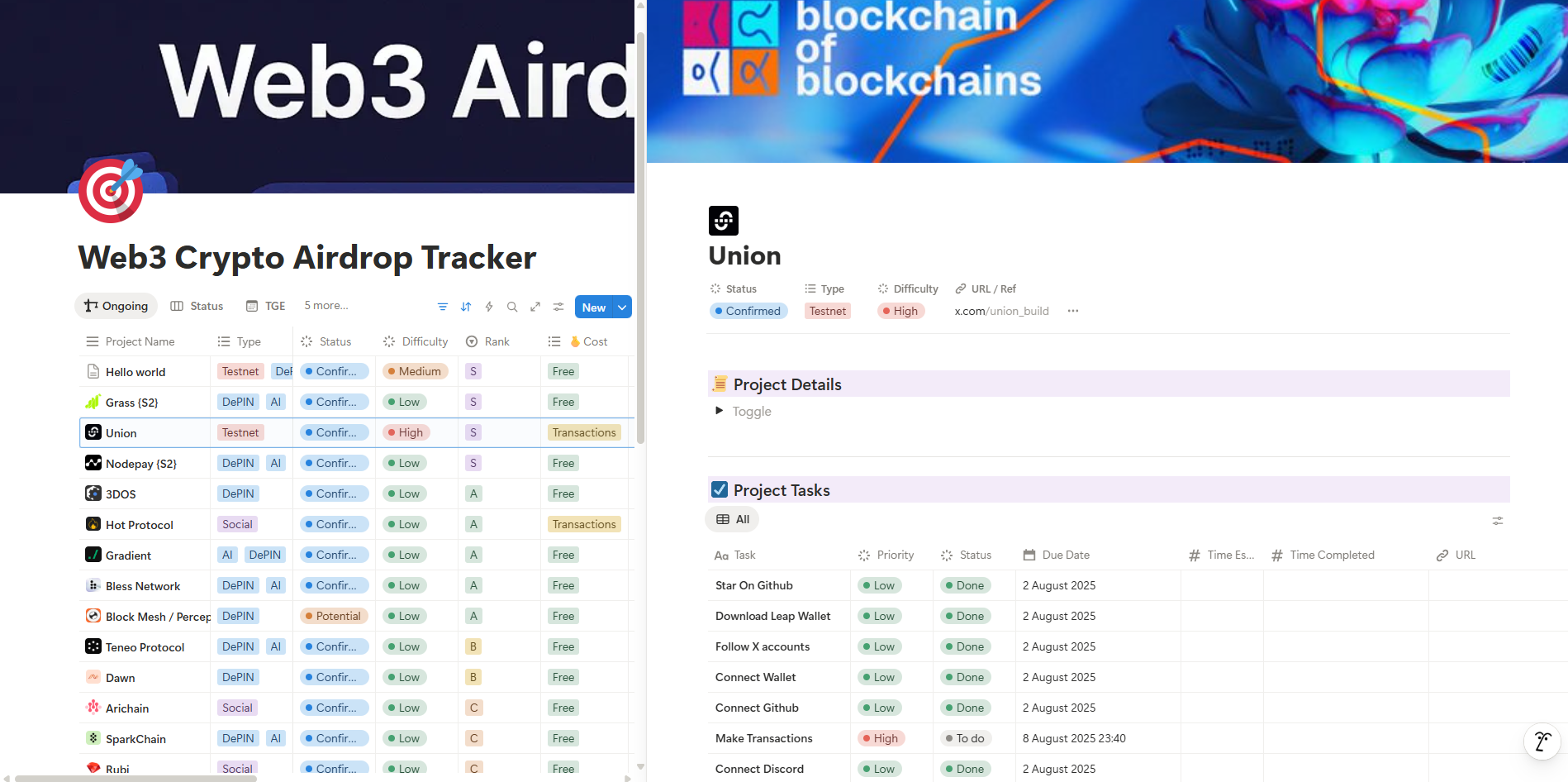Screen dimensions: 1568x782
Task: Click Union's Transactions cost tag
Action: [584, 432]
